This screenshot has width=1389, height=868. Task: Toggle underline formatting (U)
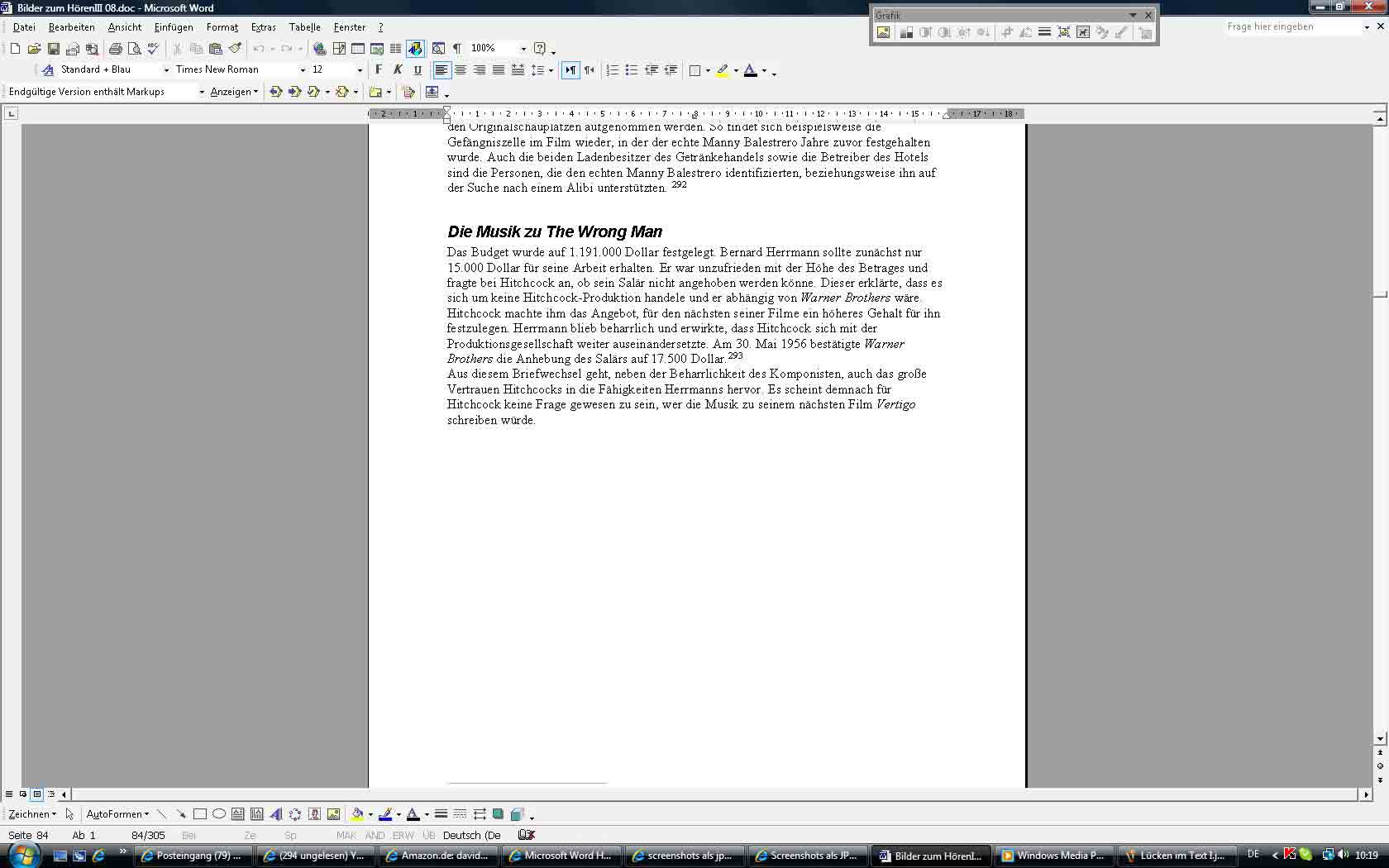pyautogui.click(x=418, y=70)
